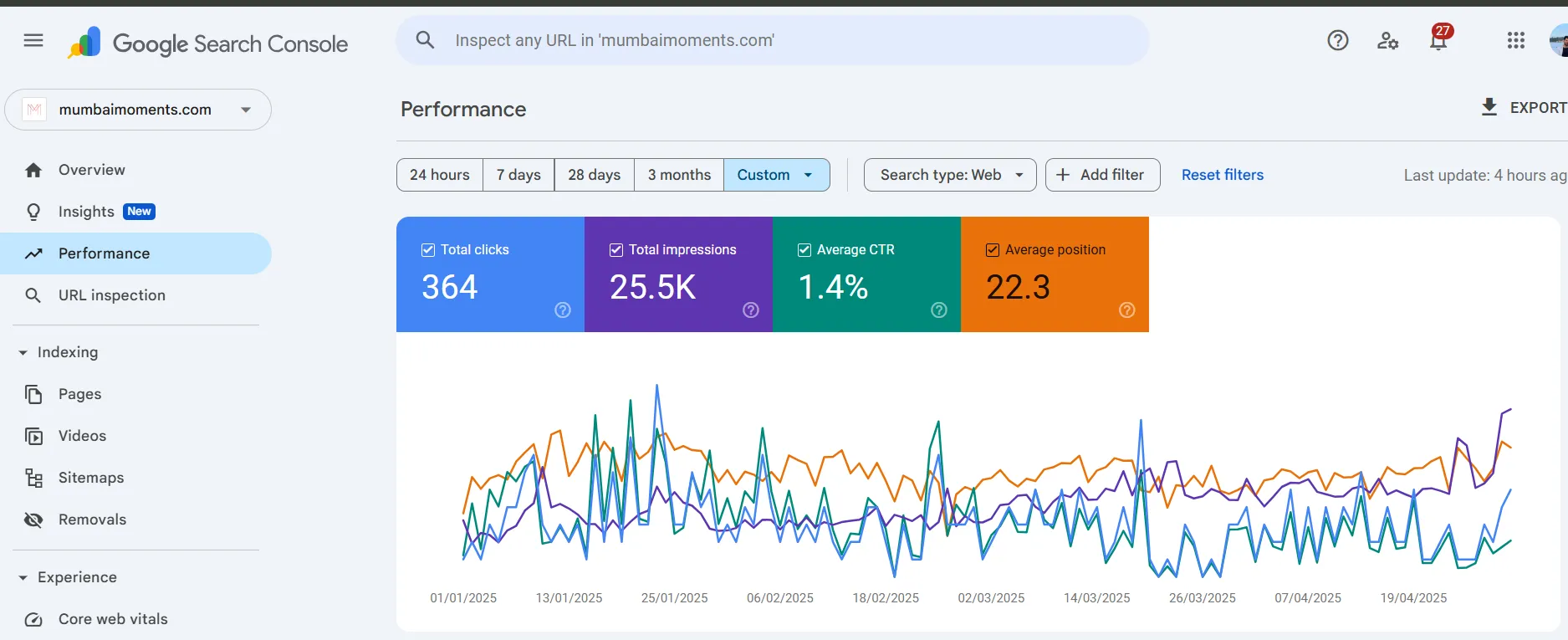Viewport: 1568px width, 640px height.
Task: Click the Help question mark icon
Action: pyautogui.click(x=1338, y=40)
